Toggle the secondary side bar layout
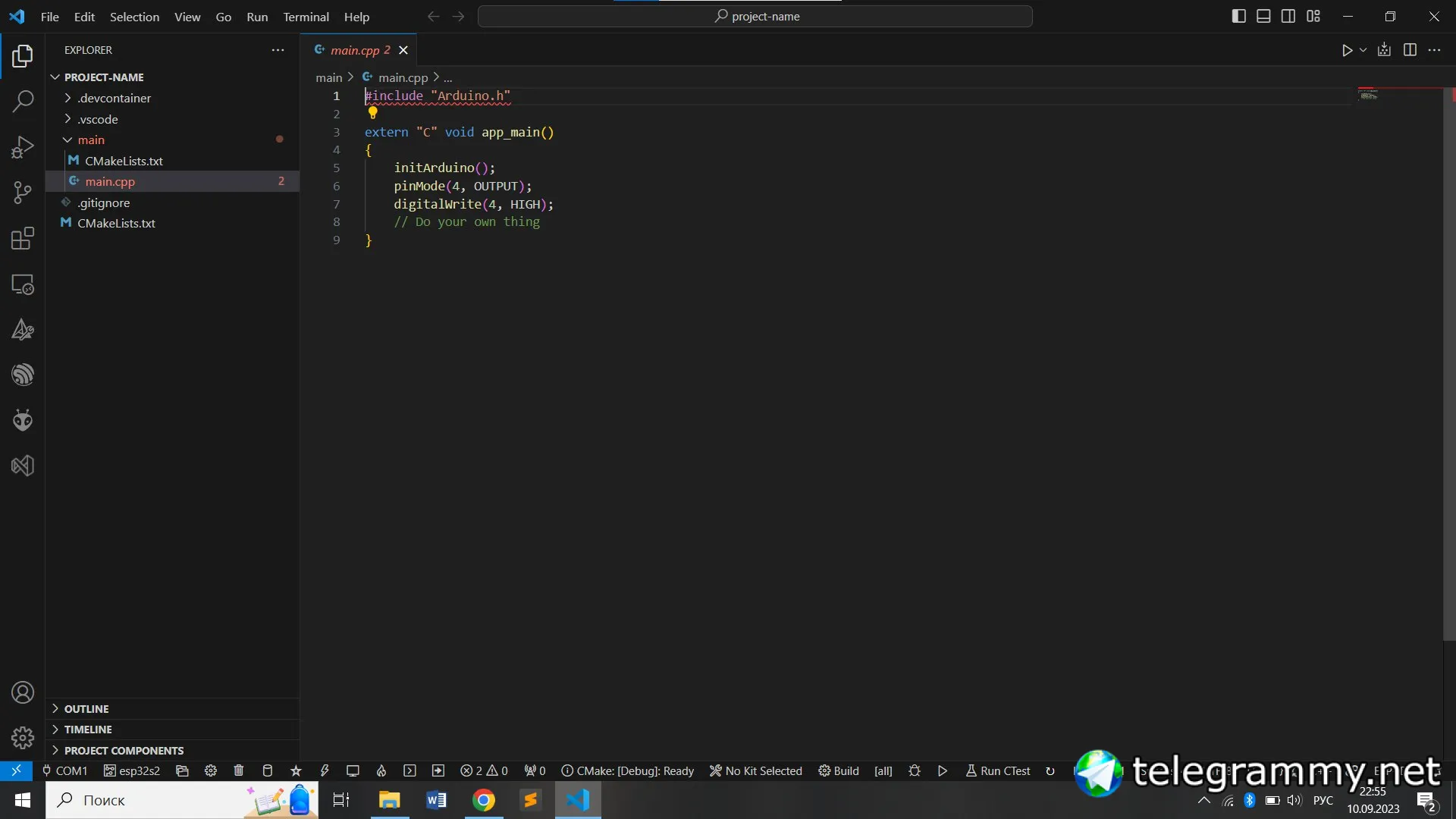Screen dimensions: 1456x819 (1288, 16)
